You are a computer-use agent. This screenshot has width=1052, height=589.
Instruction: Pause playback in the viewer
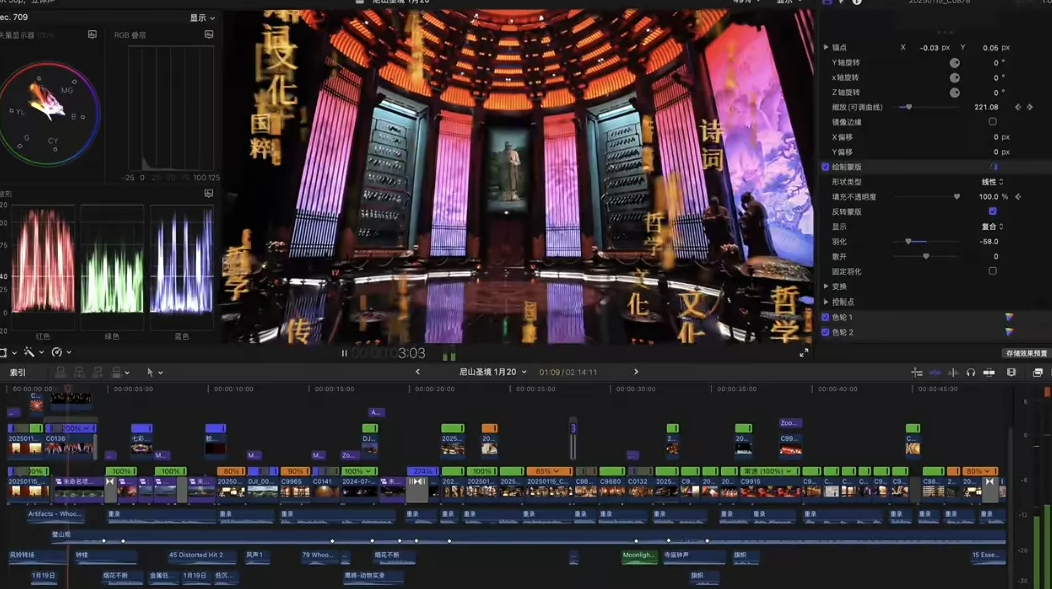pyautogui.click(x=344, y=354)
